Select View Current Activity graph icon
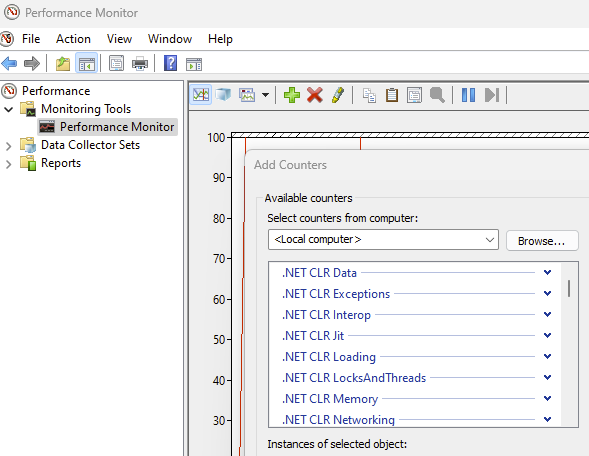 pos(201,95)
